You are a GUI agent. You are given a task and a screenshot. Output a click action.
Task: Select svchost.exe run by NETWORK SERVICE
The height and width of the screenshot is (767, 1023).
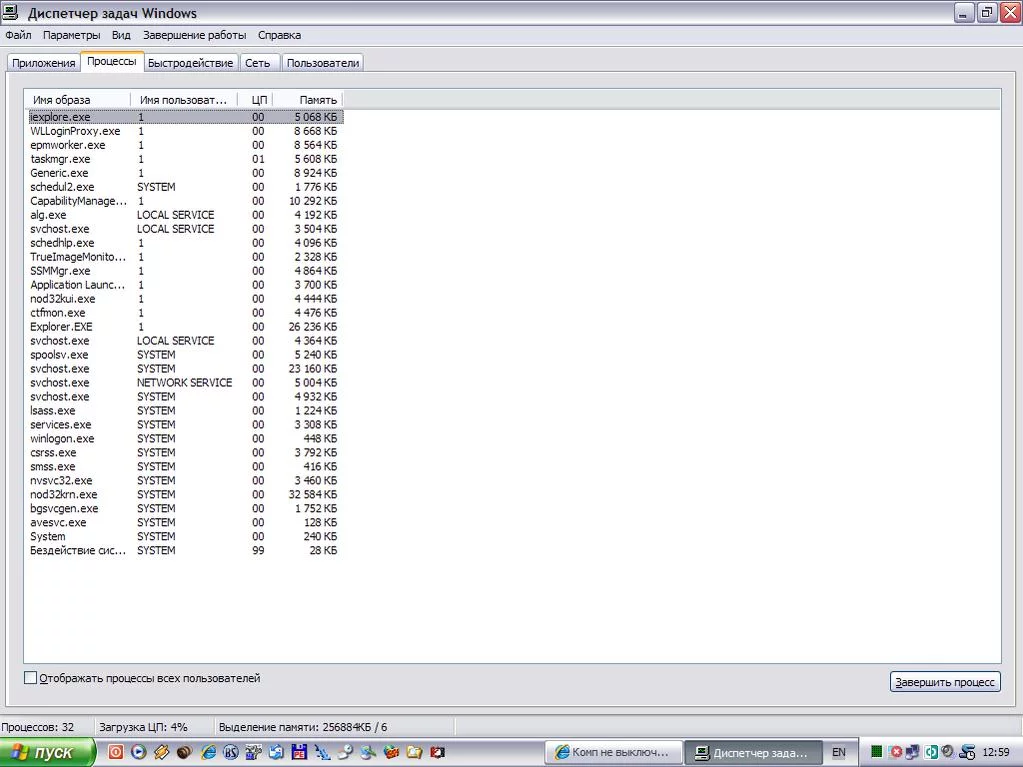tap(185, 382)
